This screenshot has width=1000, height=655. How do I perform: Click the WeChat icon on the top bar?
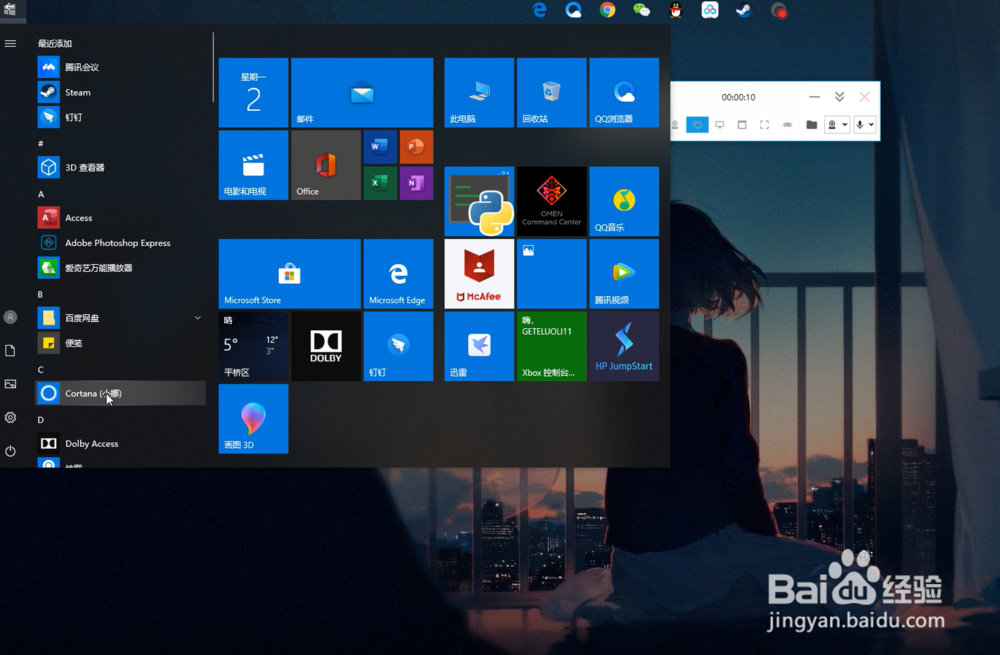(x=642, y=10)
